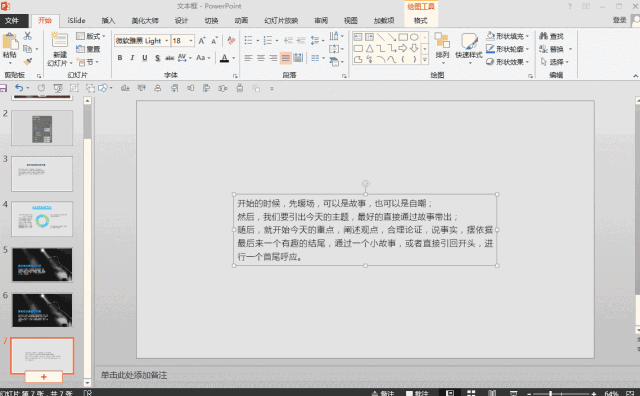This screenshot has height=396, width=640.
Task: Toggle Justify alignment button
Action: (x=285, y=58)
